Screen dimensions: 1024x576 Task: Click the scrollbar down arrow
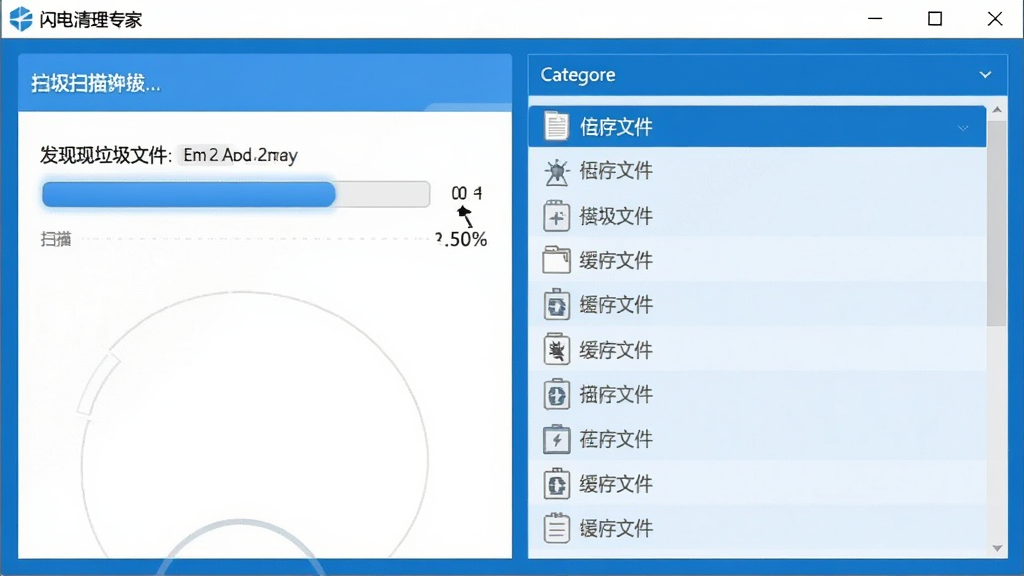coord(997,548)
